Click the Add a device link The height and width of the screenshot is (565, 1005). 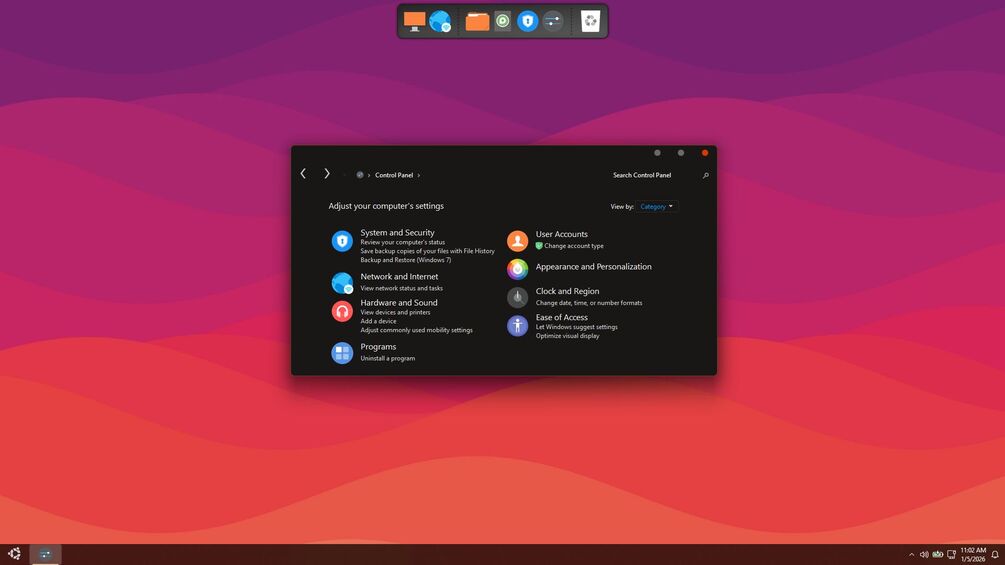[378, 321]
